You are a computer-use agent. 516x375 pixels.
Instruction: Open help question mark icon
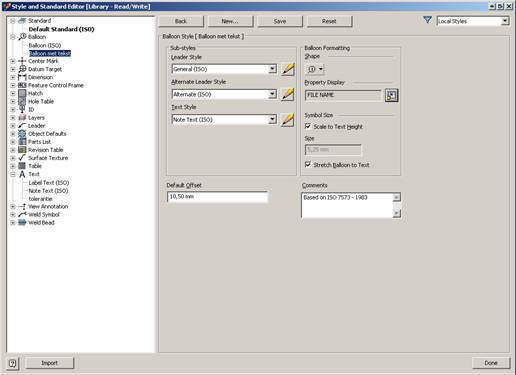(x=13, y=363)
